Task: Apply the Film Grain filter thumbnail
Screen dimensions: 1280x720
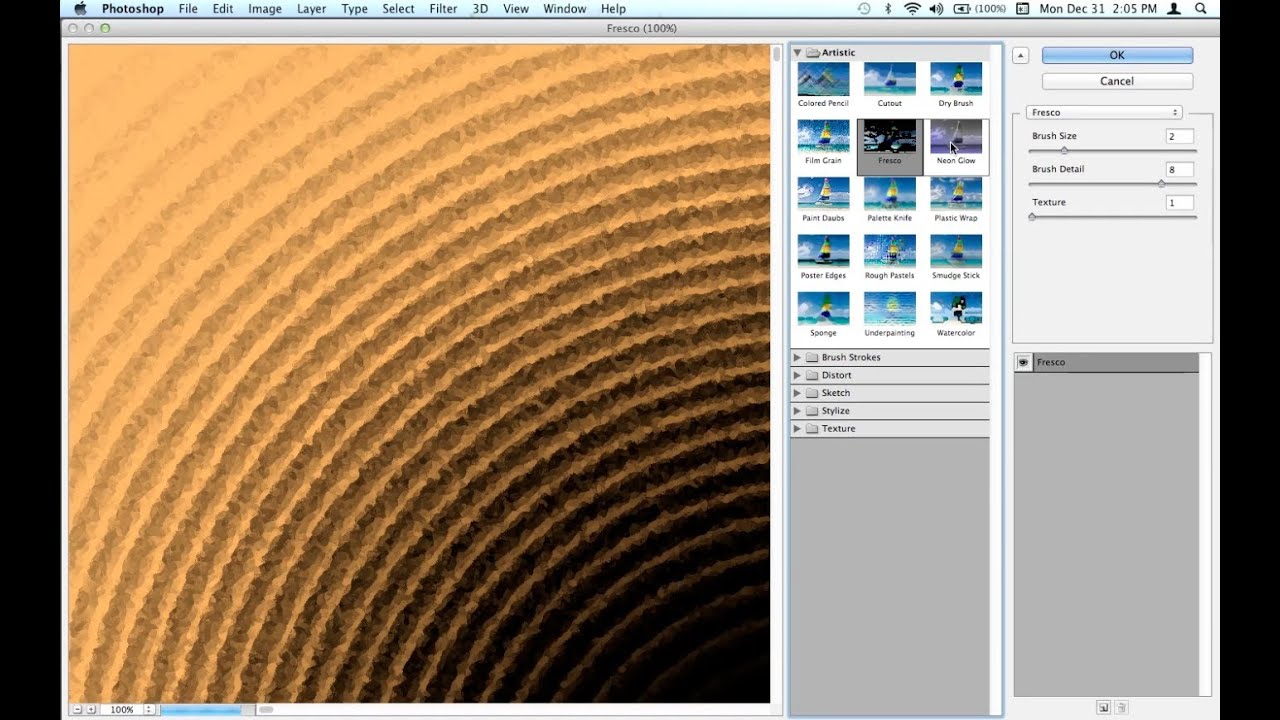Action: point(823,136)
